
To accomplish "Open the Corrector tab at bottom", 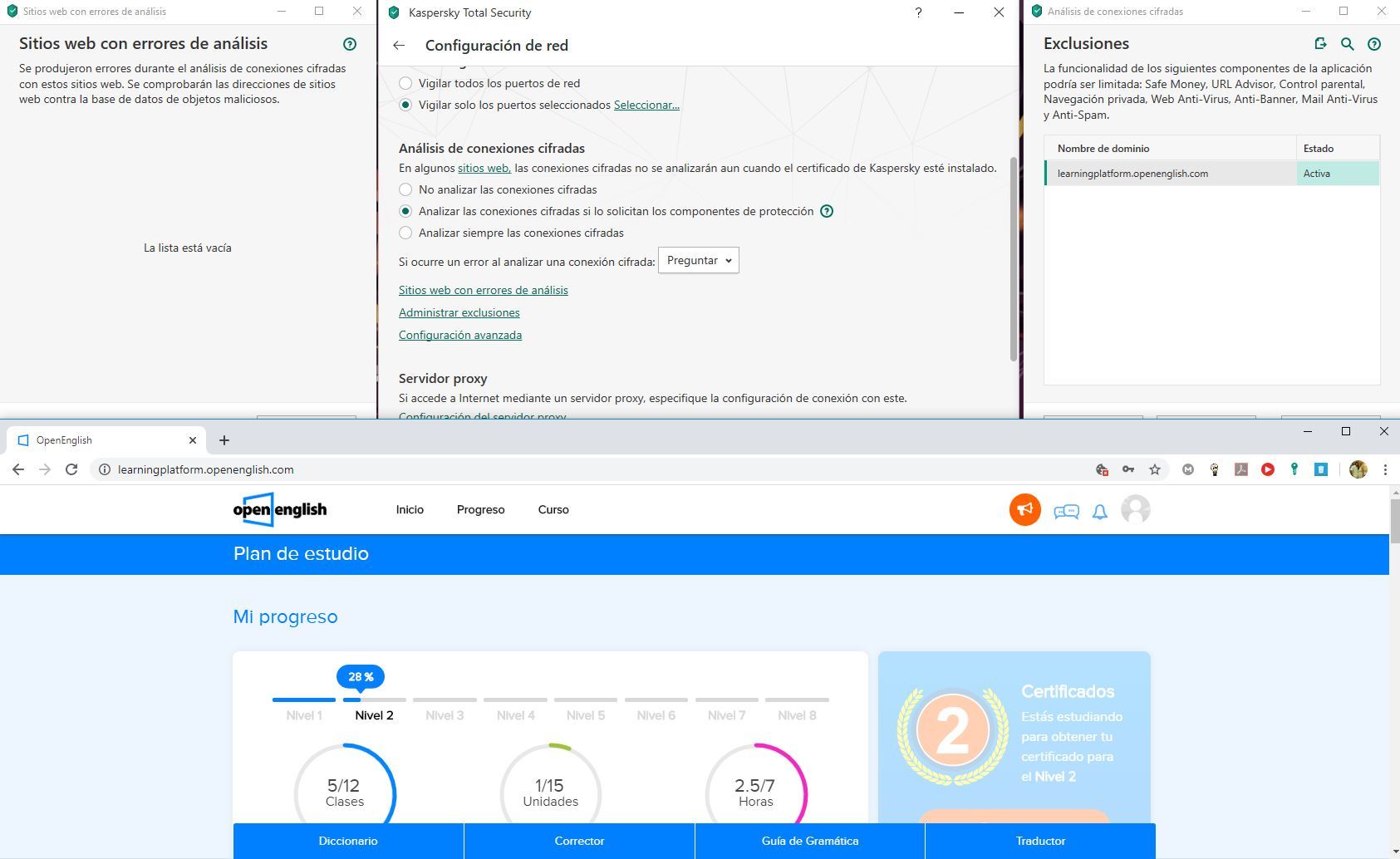I will 579,841.
